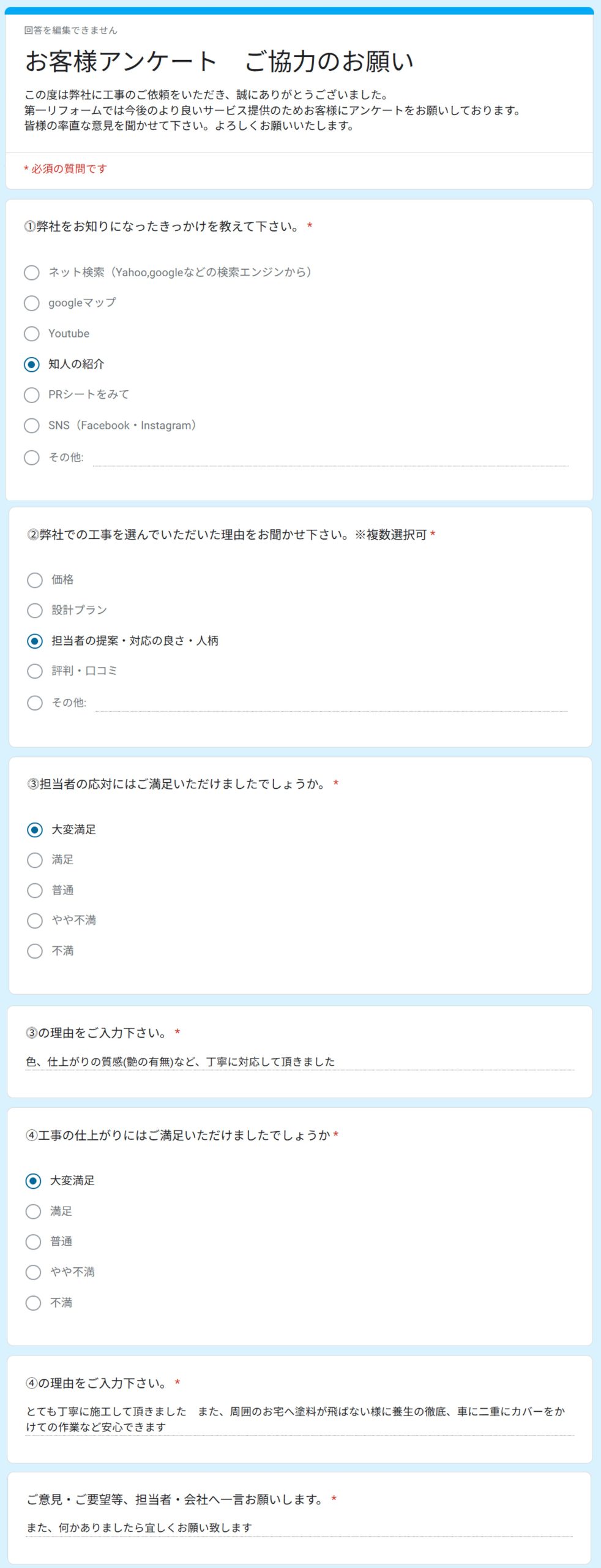The image size is (601, 1568).
Task: Select やや不満 under question ③
Action: pyautogui.click(x=35, y=921)
